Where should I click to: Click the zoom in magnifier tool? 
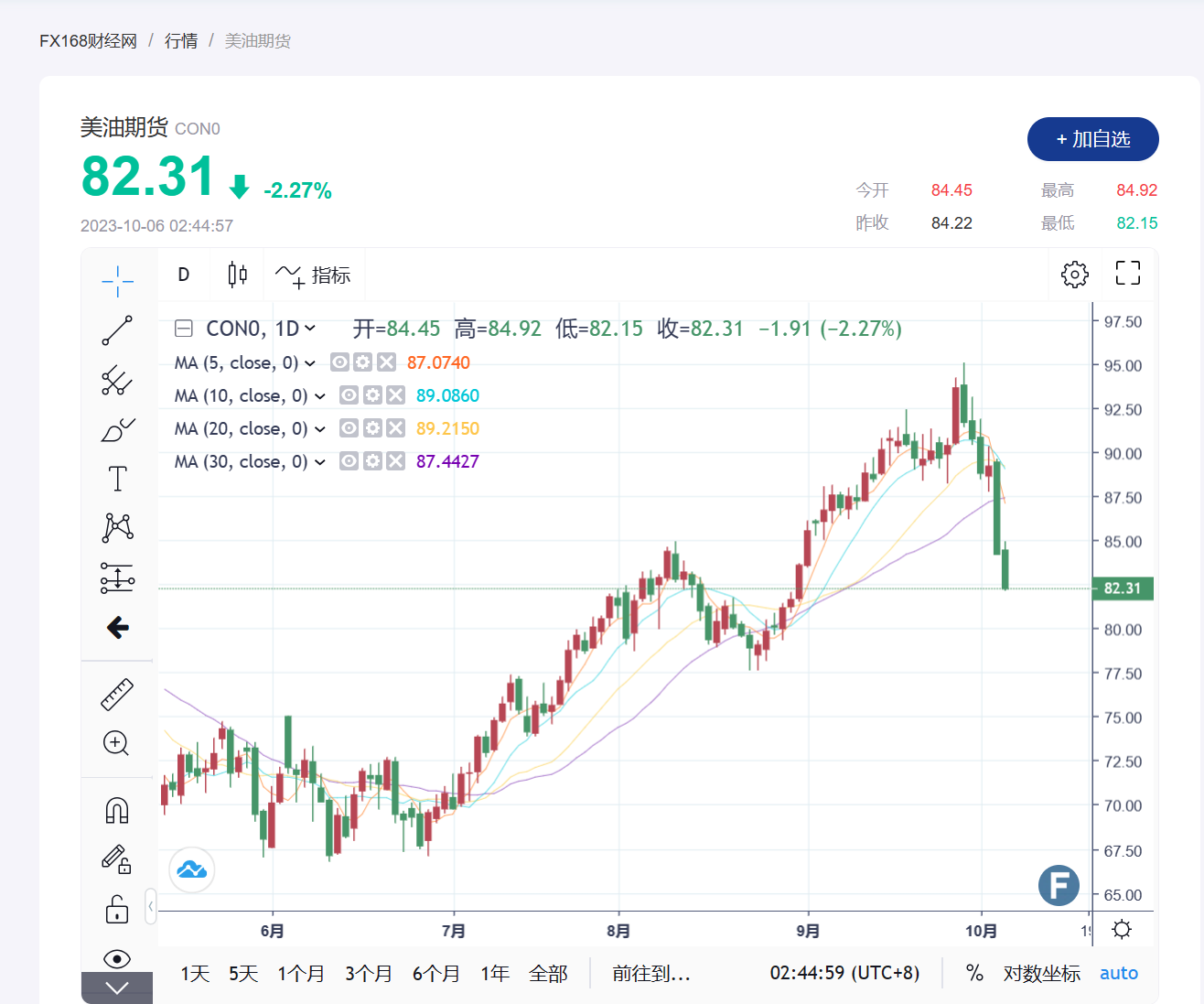pyautogui.click(x=117, y=743)
